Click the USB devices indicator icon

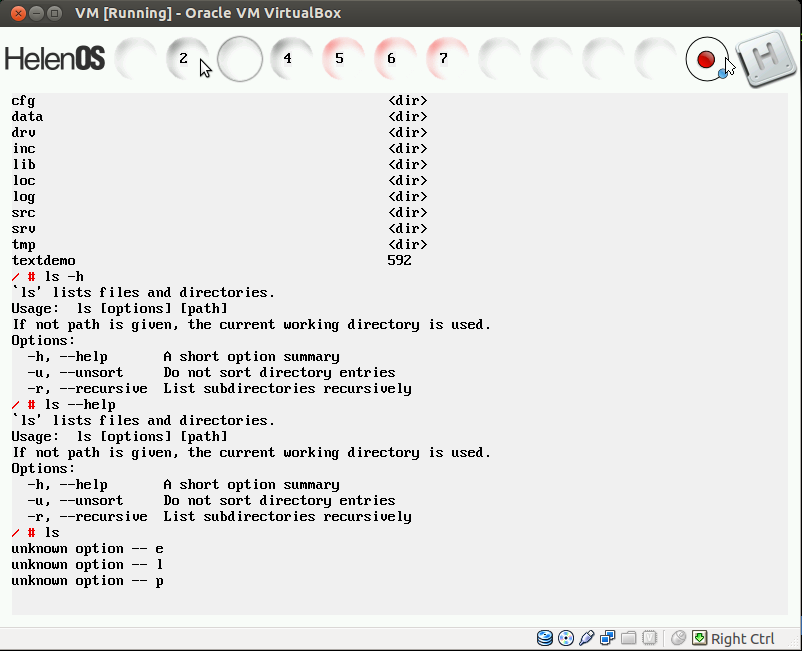(587, 638)
